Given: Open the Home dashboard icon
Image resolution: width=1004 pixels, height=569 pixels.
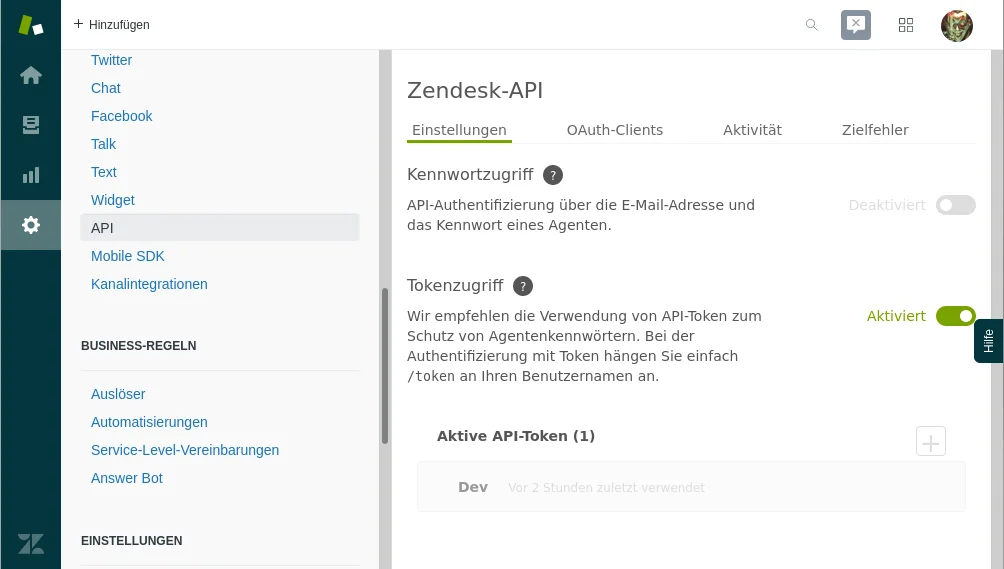Looking at the screenshot, I should [31, 75].
